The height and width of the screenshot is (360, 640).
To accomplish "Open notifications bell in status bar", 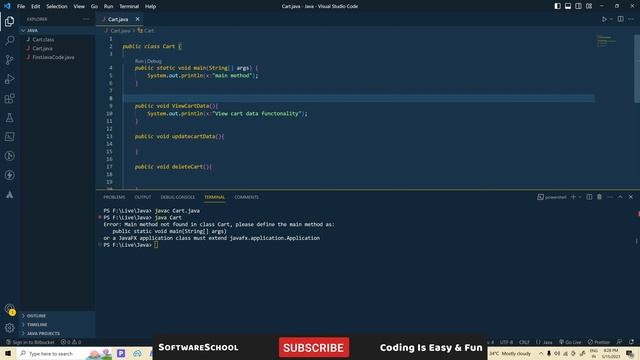I will (x=631, y=342).
